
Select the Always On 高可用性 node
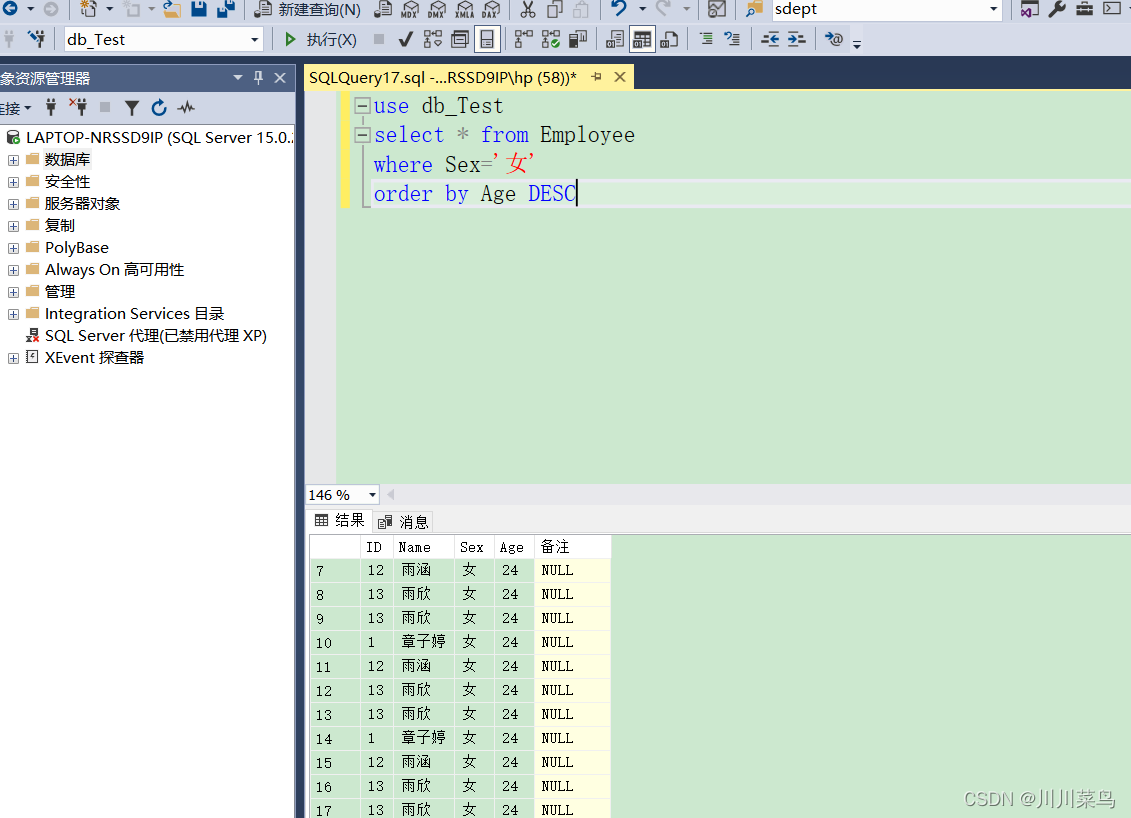tap(115, 270)
